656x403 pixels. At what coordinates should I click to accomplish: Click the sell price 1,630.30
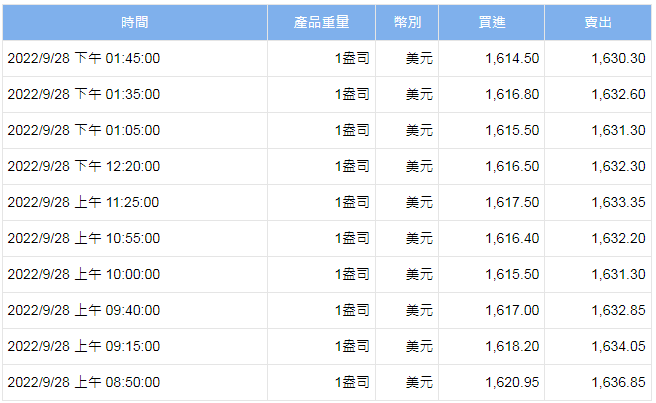[619, 58]
